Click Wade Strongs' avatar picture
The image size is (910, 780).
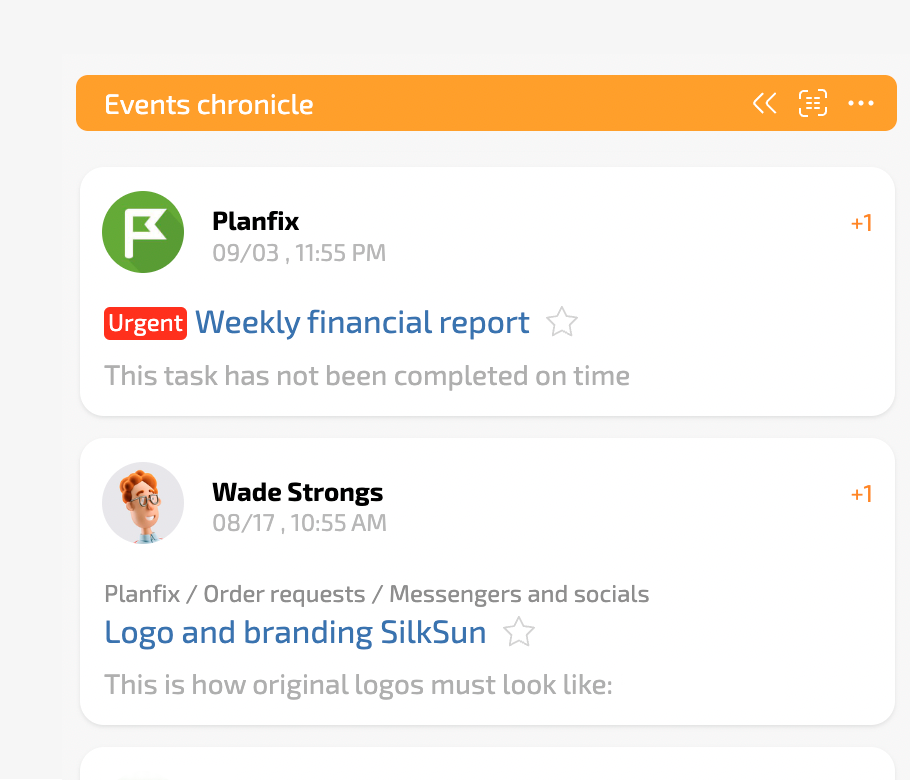click(x=143, y=503)
